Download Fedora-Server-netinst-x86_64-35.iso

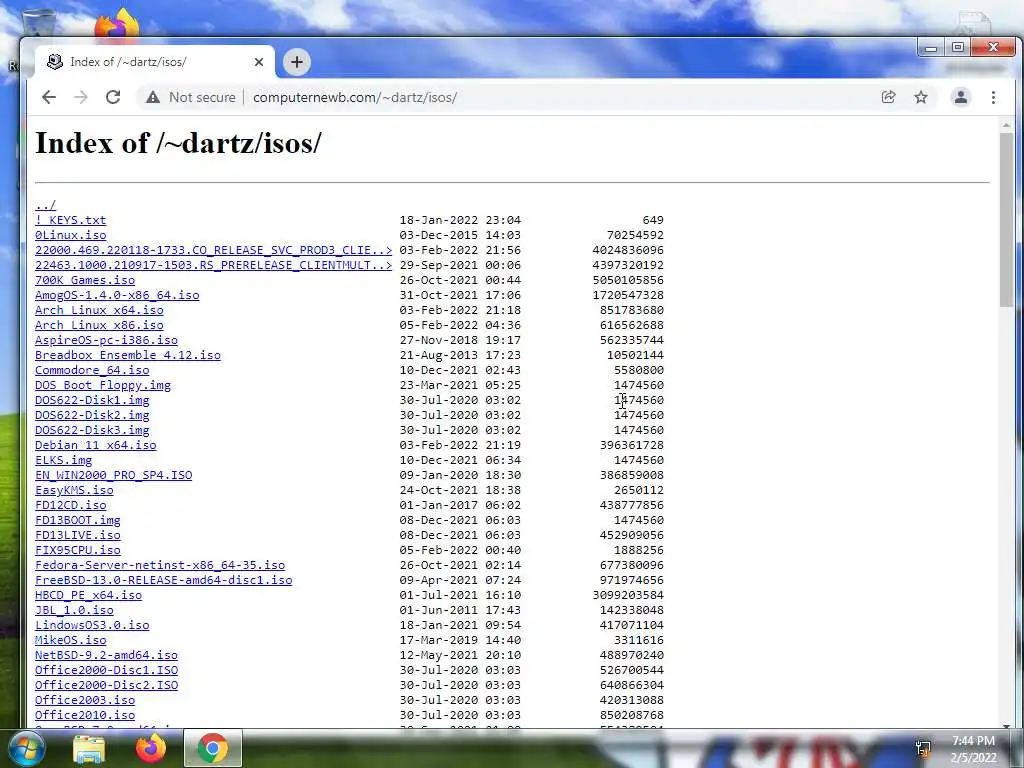[160, 566]
